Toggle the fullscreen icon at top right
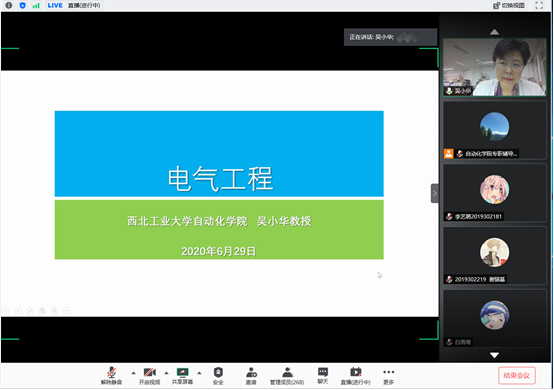 coord(539,5)
